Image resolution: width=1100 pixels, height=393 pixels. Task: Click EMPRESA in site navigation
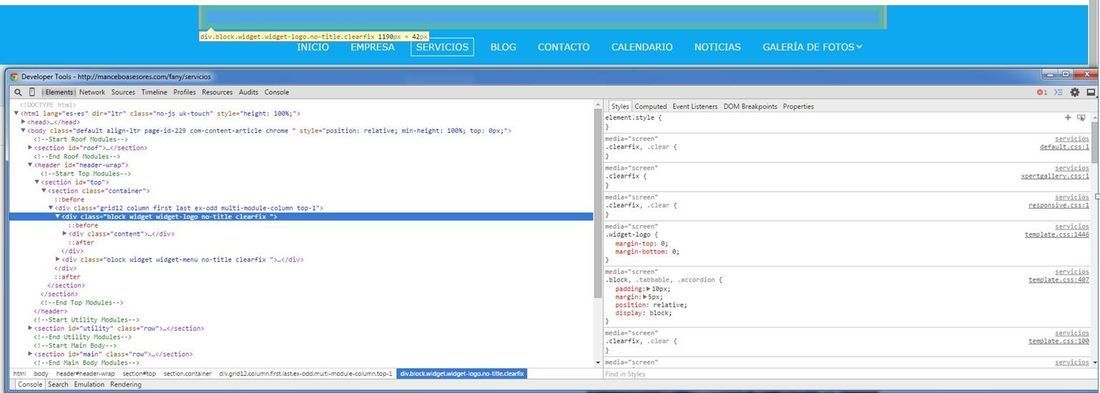373,47
